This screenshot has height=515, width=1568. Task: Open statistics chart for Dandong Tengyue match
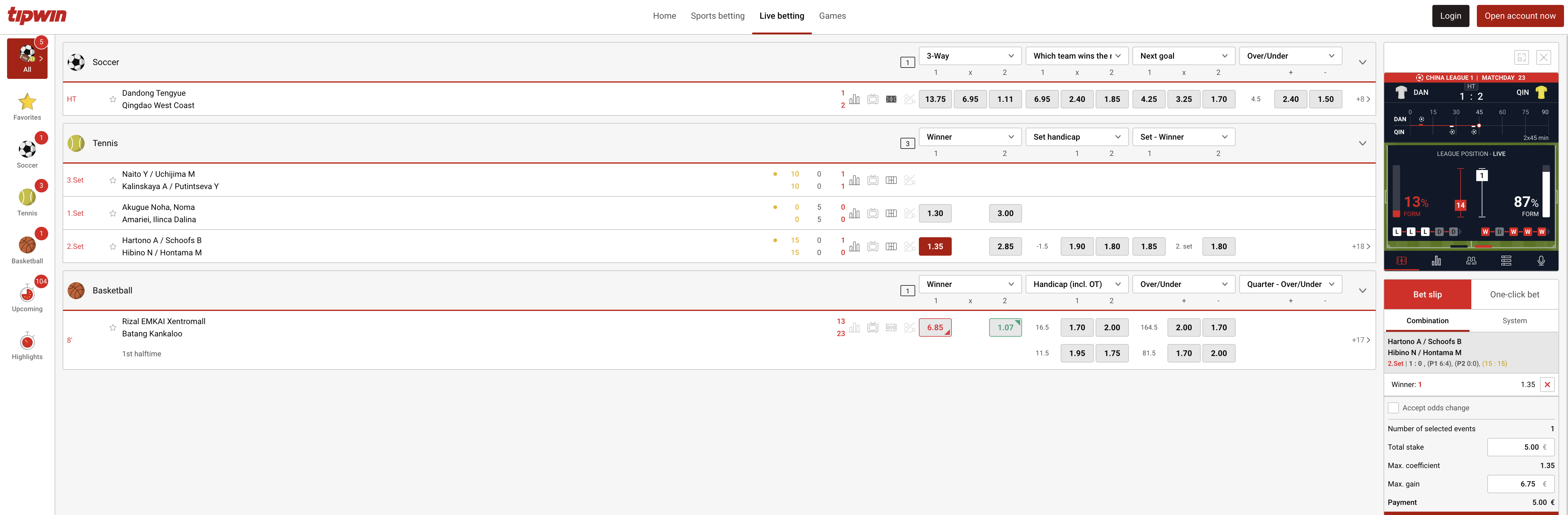tap(854, 99)
